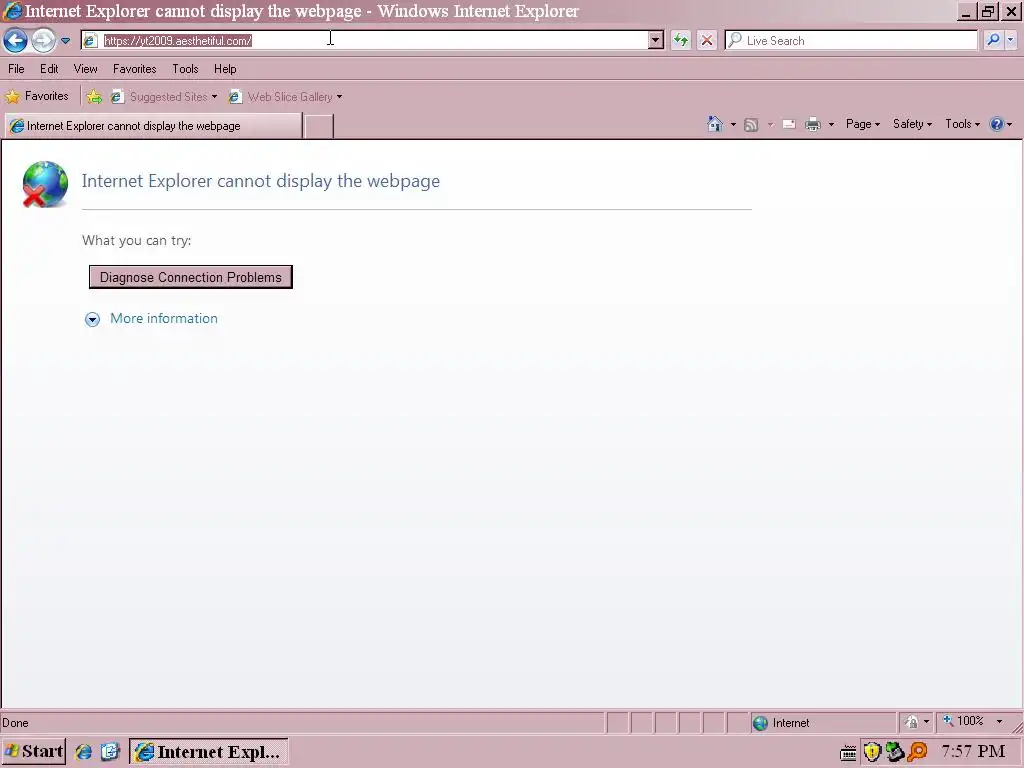Click the Show Desktop quick launch icon
The height and width of the screenshot is (768, 1024).
pyautogui.click(x=110, y=752)
